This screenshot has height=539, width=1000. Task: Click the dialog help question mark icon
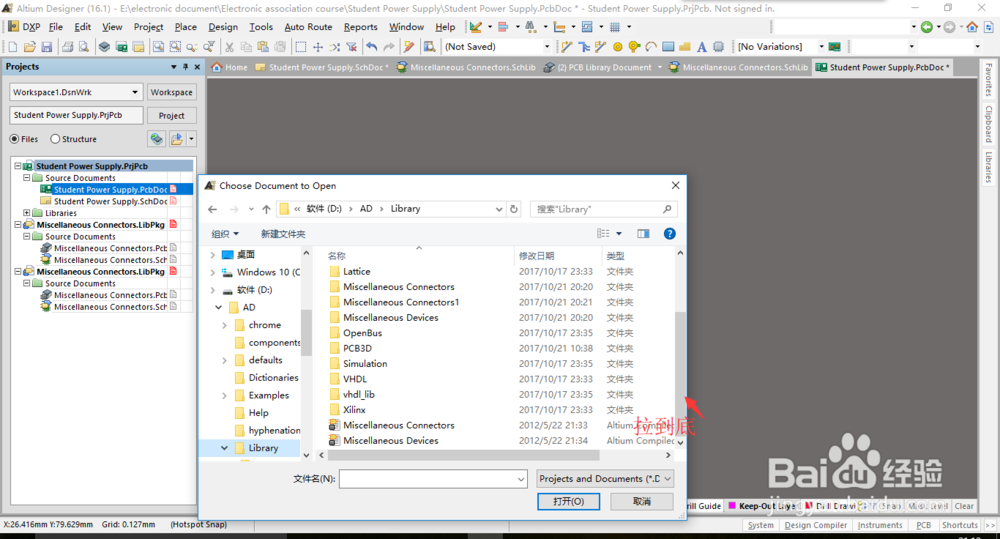tap(669, 233)
